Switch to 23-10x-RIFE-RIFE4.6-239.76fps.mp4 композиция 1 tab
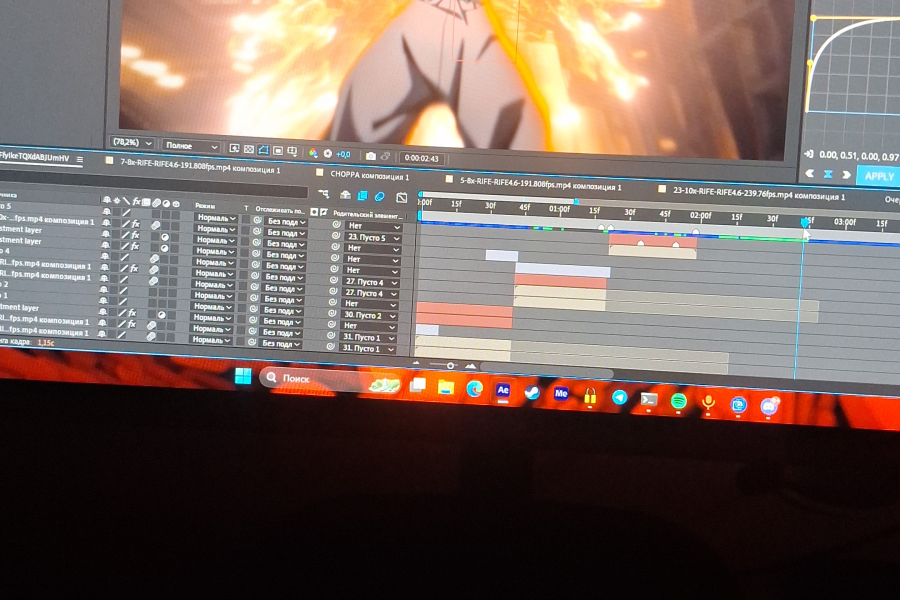This screenshot has height=600, width=900. click(759, 193)
